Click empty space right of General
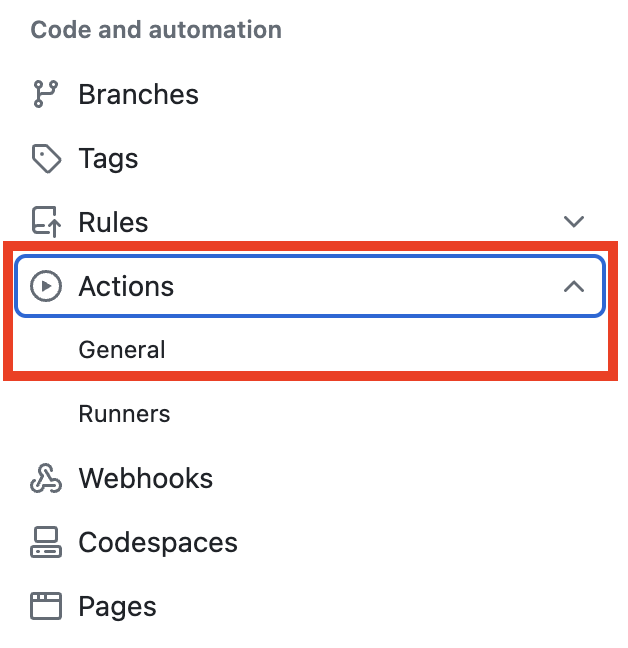Screen dimensions: 628x648 point(384,350)
